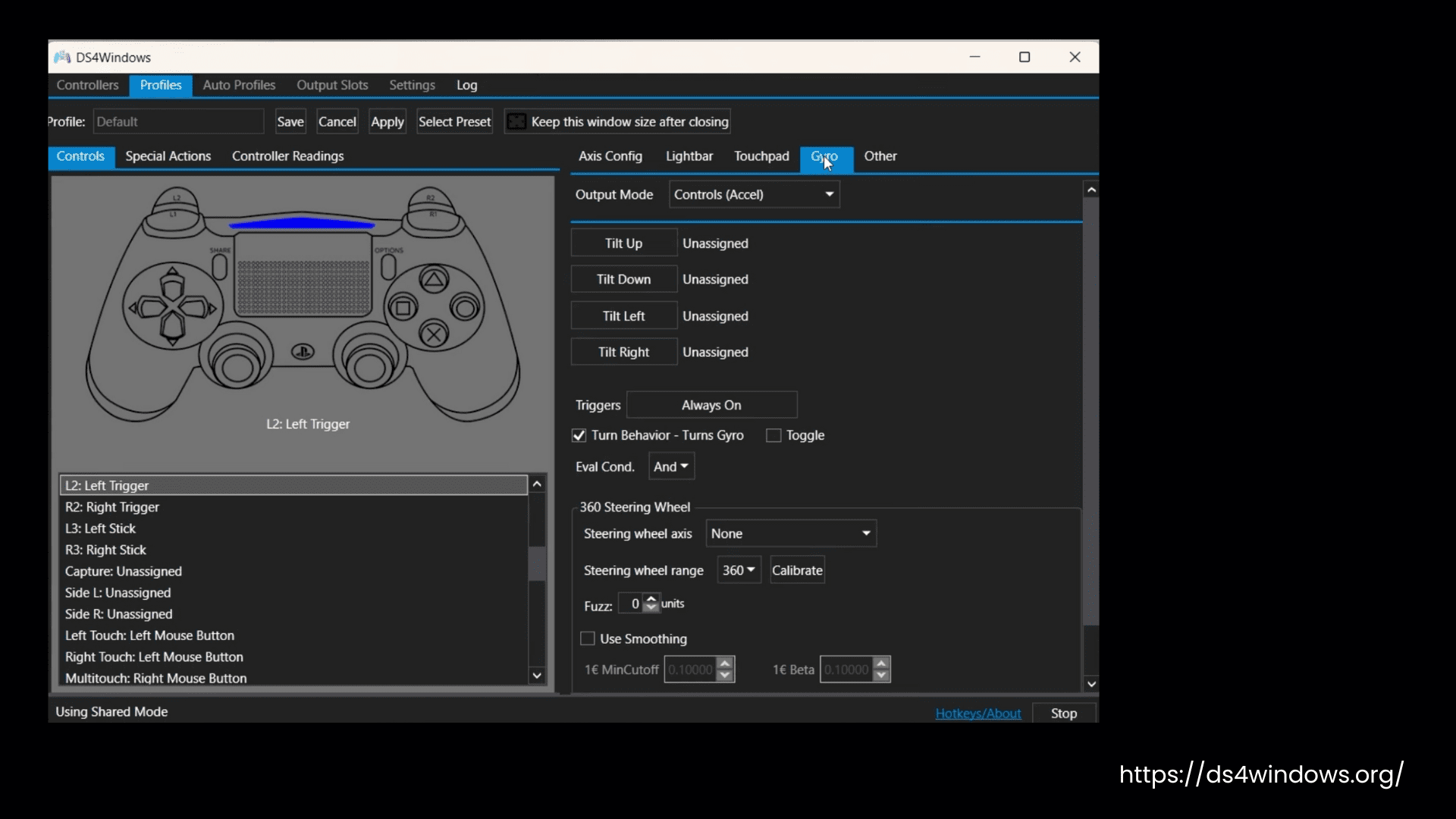Click the controls list scroll down arrow
The width and height of the screenshot is (1456, 819).
(537, 676)
